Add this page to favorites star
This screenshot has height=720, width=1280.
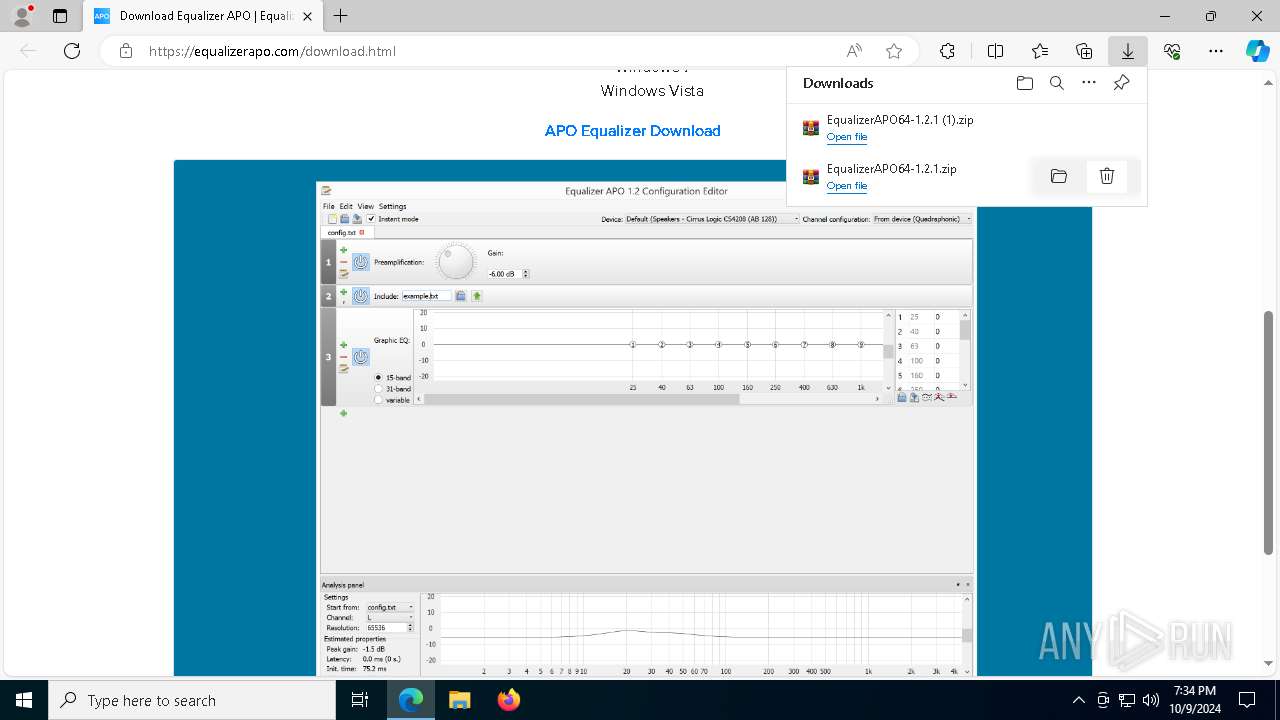coord(894,51)
